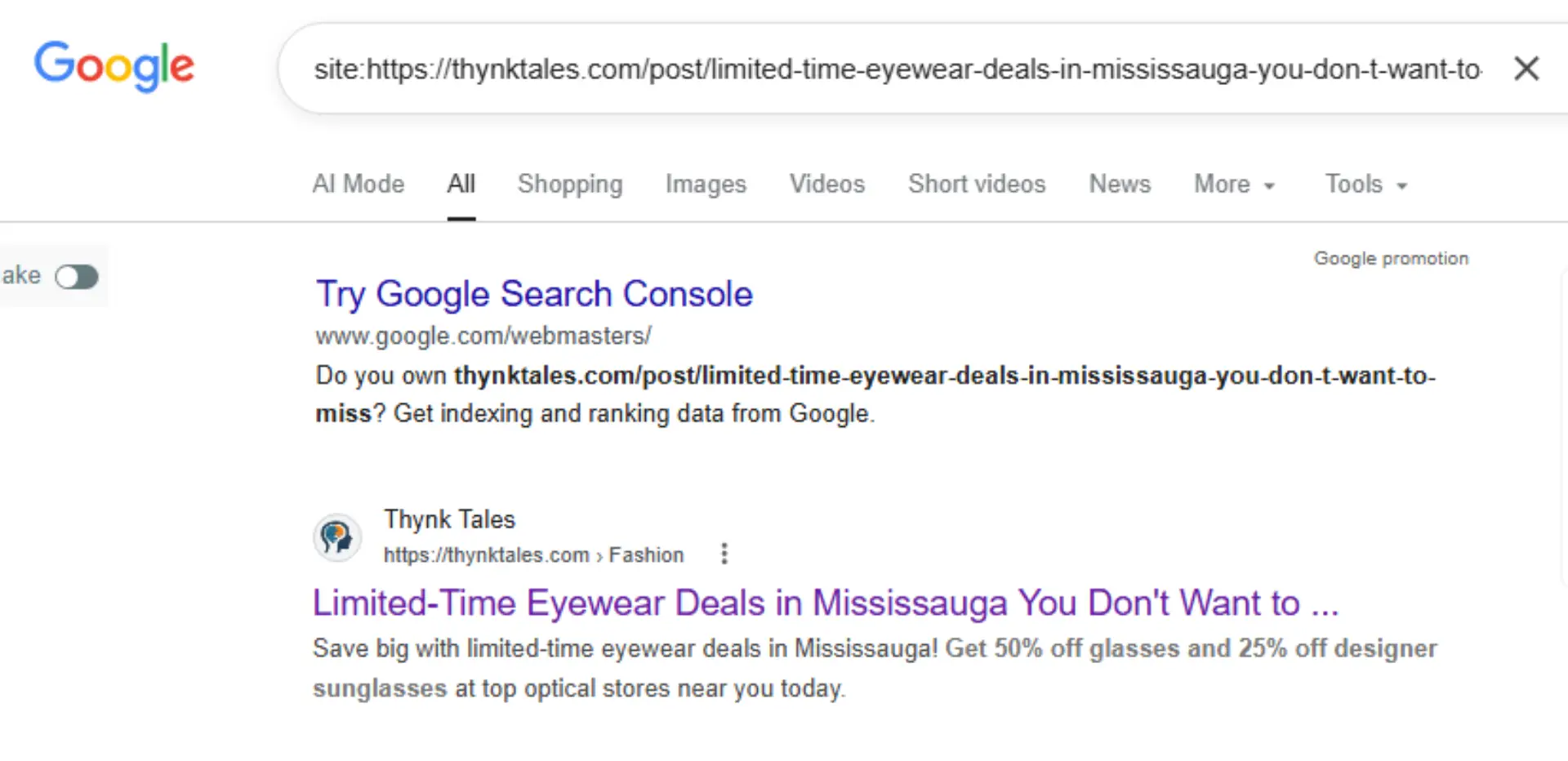The height and width of the screenshot is (761, 1568).
Task: Open Try Google Search Console link
Action: tap(534, 294)
